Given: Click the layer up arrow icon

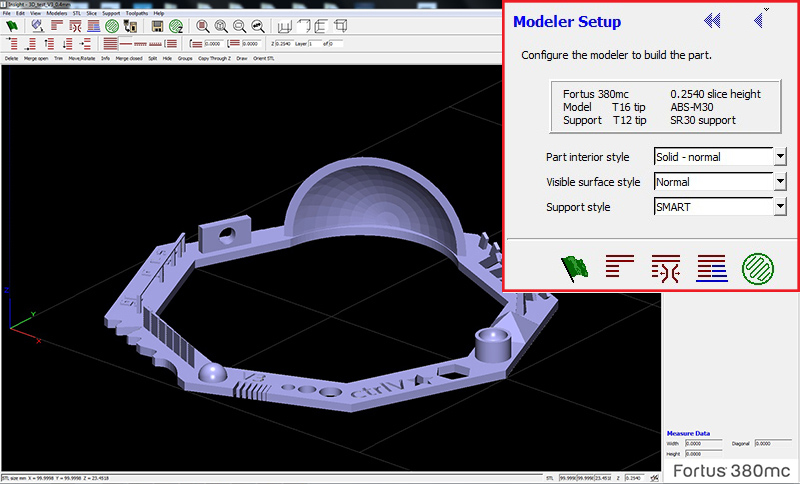Looking at the screenshot, I should (x=49, y=43).
